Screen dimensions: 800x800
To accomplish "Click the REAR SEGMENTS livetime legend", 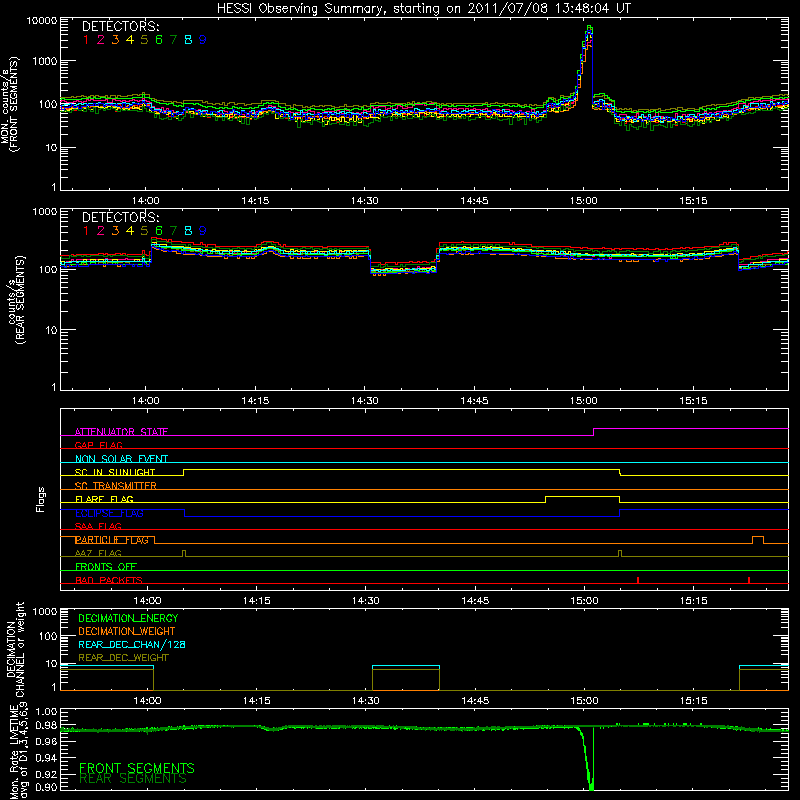I will tap(133, 779).
